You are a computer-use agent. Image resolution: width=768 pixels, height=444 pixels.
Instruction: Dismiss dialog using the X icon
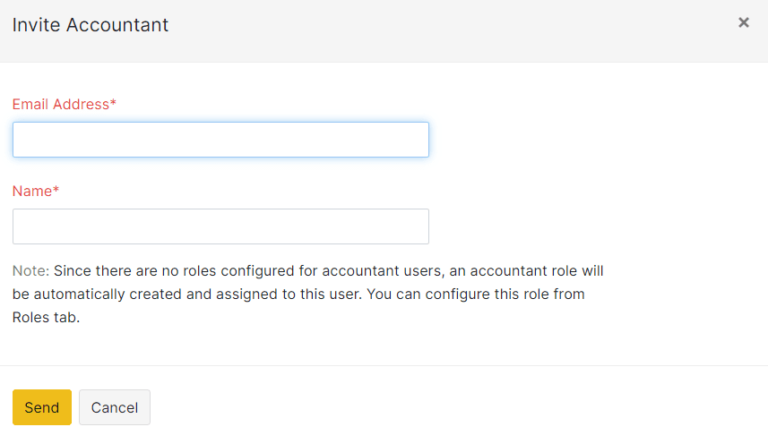click(743, 22)
